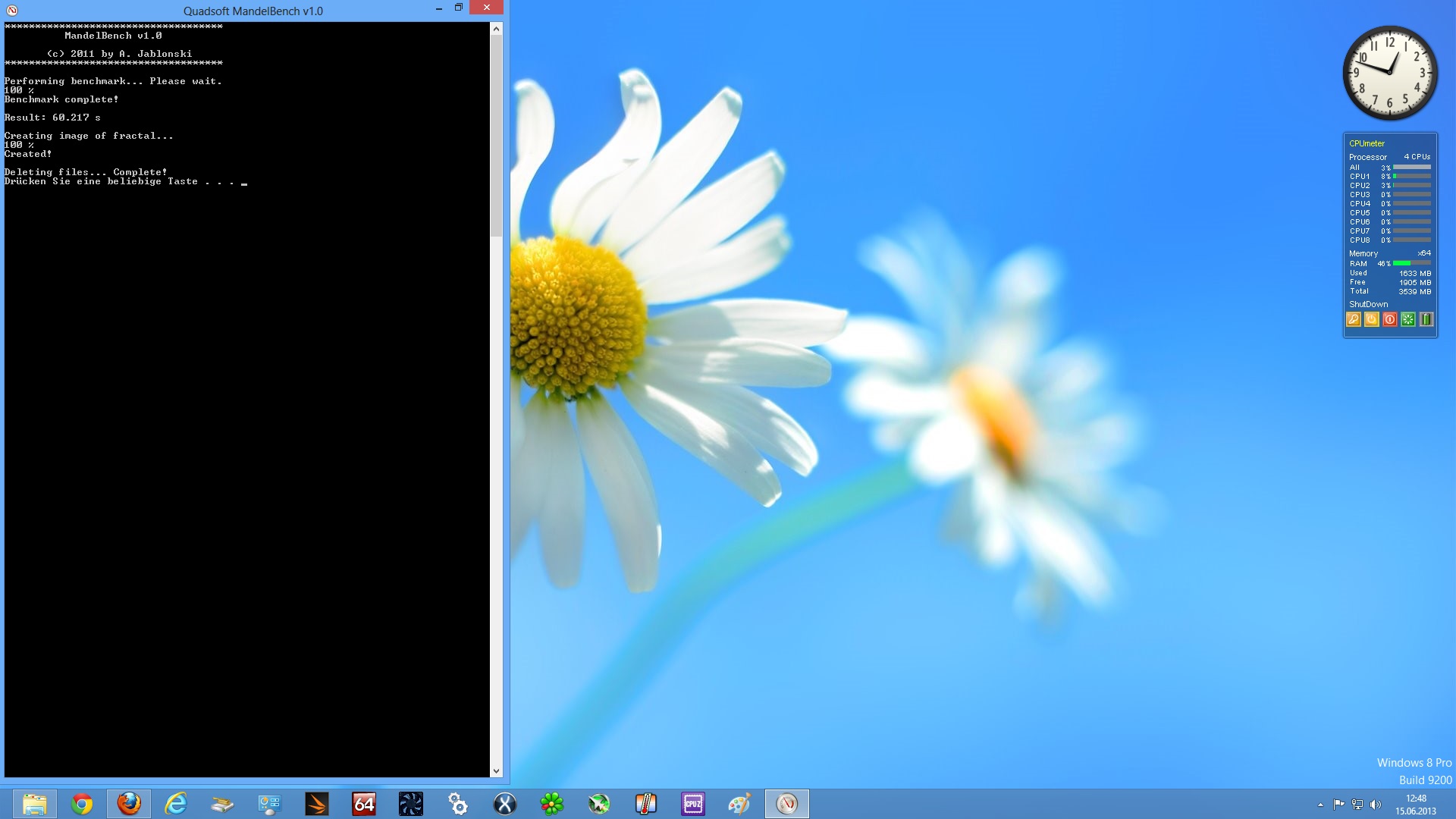Open the fan icon application in taskbar
The height and width of the screenshot is (819, 1456).
pos(411,804)
